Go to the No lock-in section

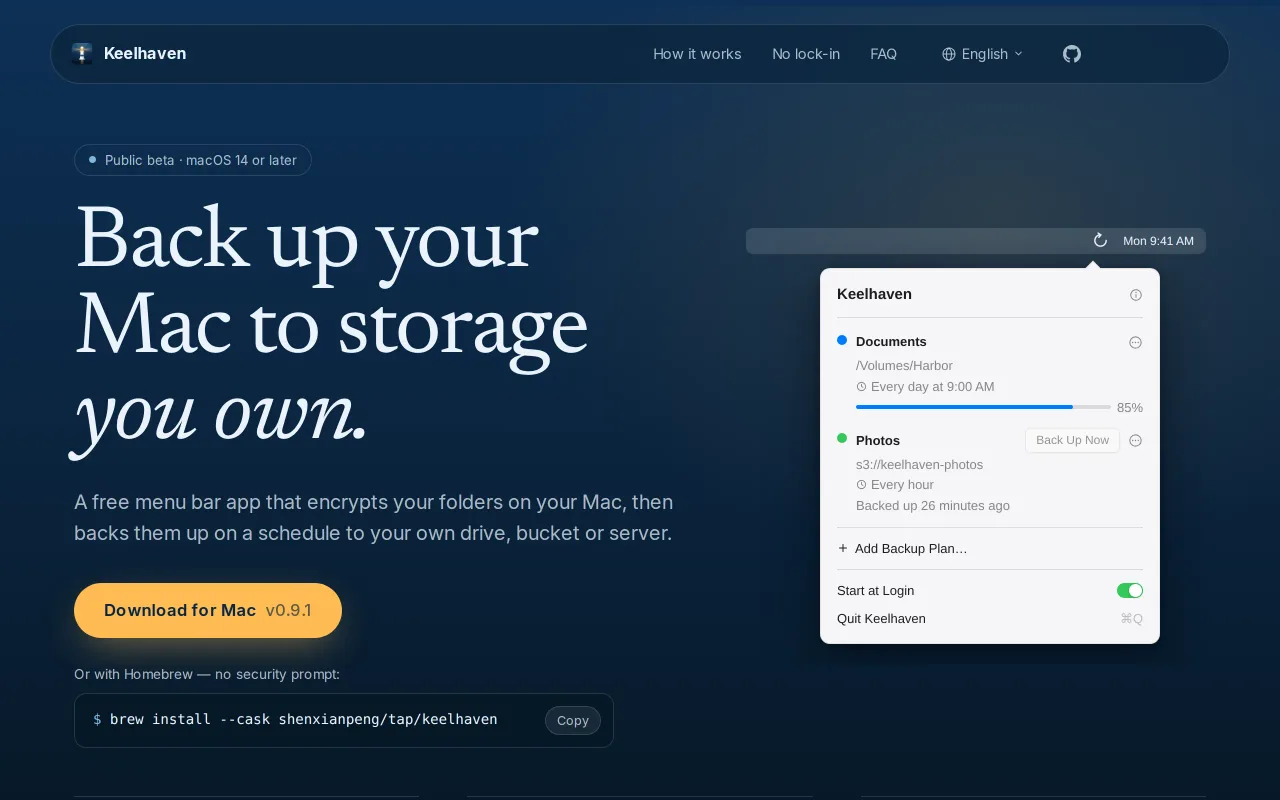tap(806, 54)
